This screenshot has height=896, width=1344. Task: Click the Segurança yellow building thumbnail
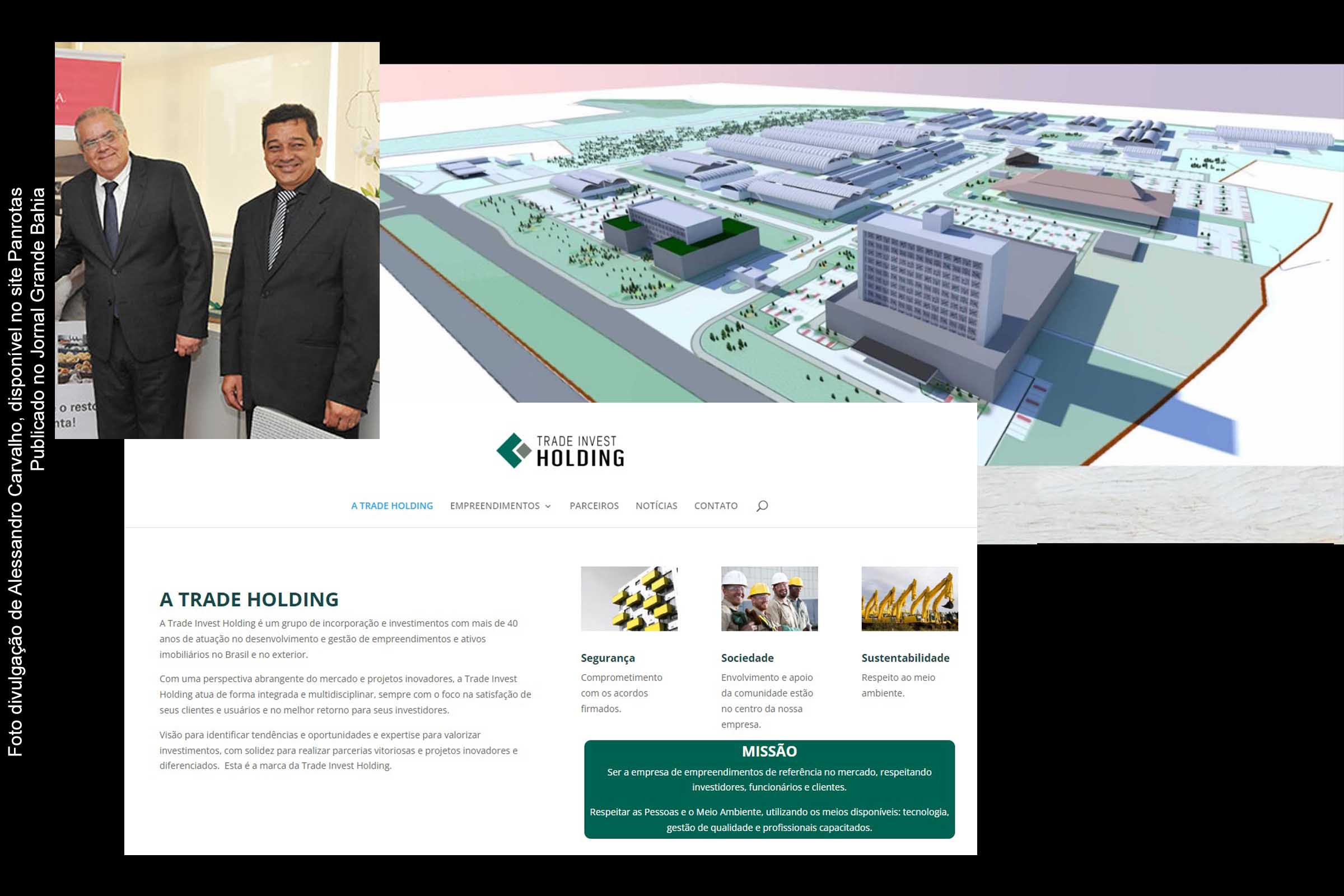(628, 598)
